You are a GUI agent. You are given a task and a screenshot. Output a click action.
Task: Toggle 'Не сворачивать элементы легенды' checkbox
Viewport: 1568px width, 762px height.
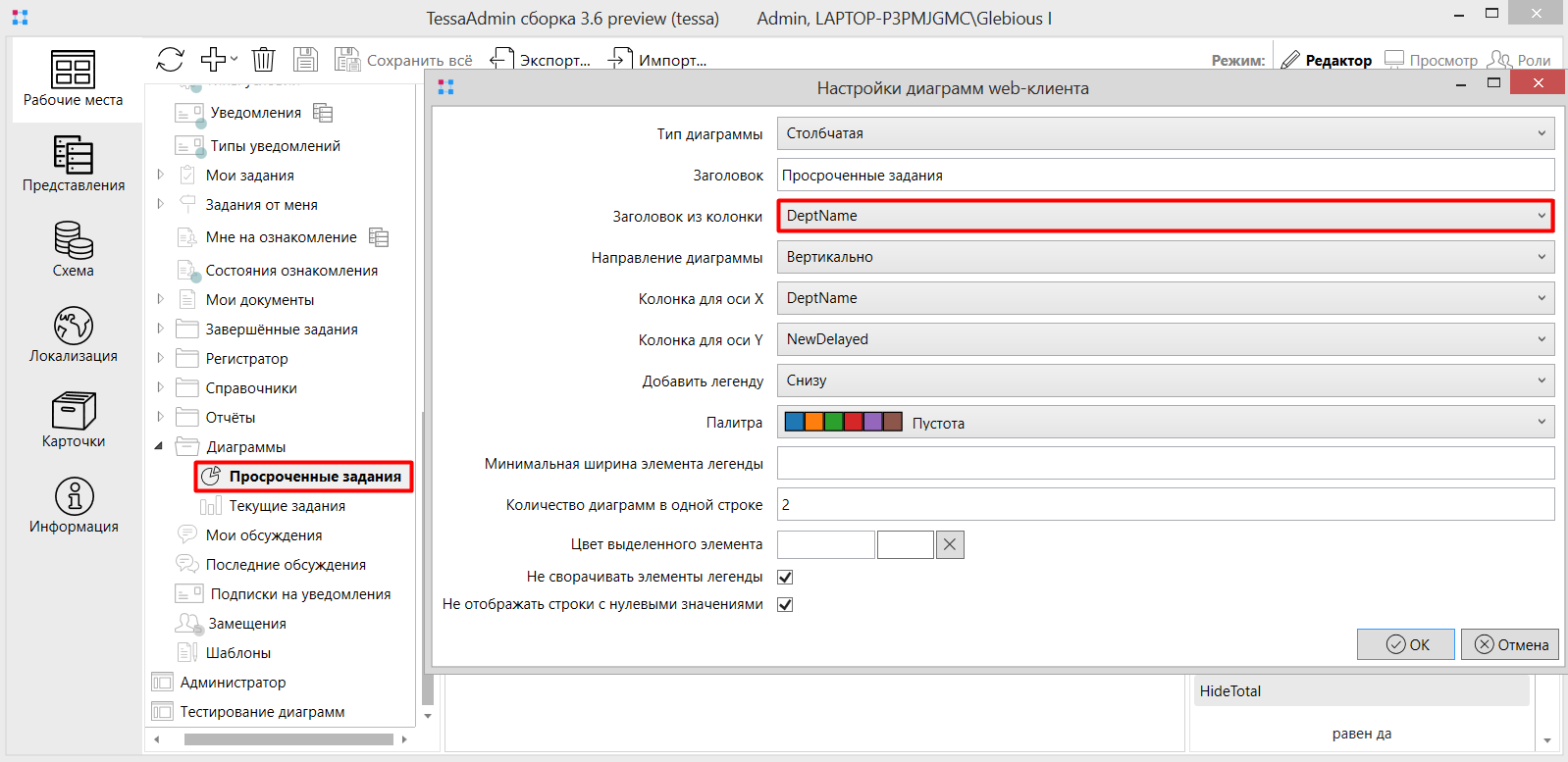(785, 577)
